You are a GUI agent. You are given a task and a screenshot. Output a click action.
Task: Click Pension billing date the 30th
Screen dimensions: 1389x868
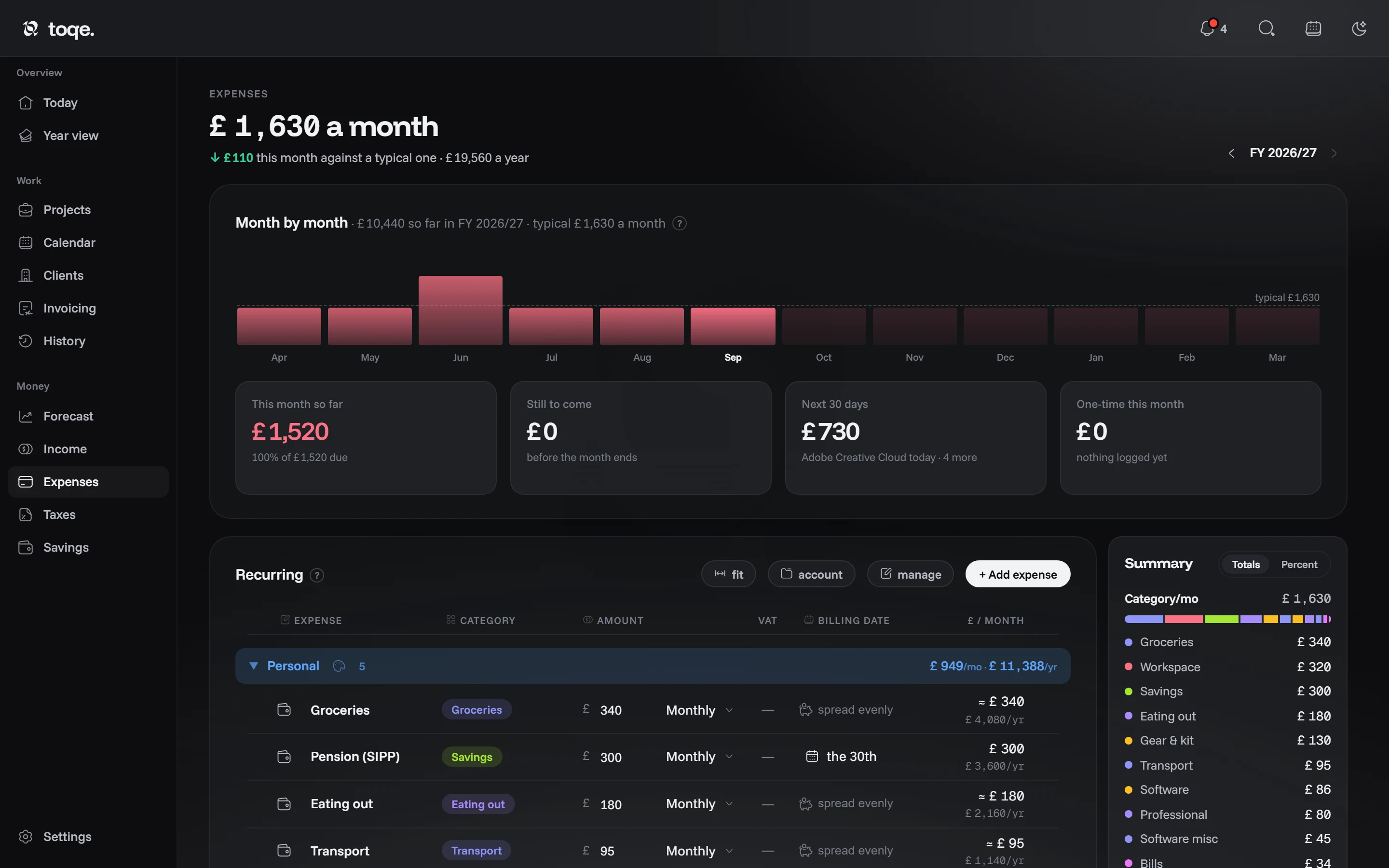[842, 757]
